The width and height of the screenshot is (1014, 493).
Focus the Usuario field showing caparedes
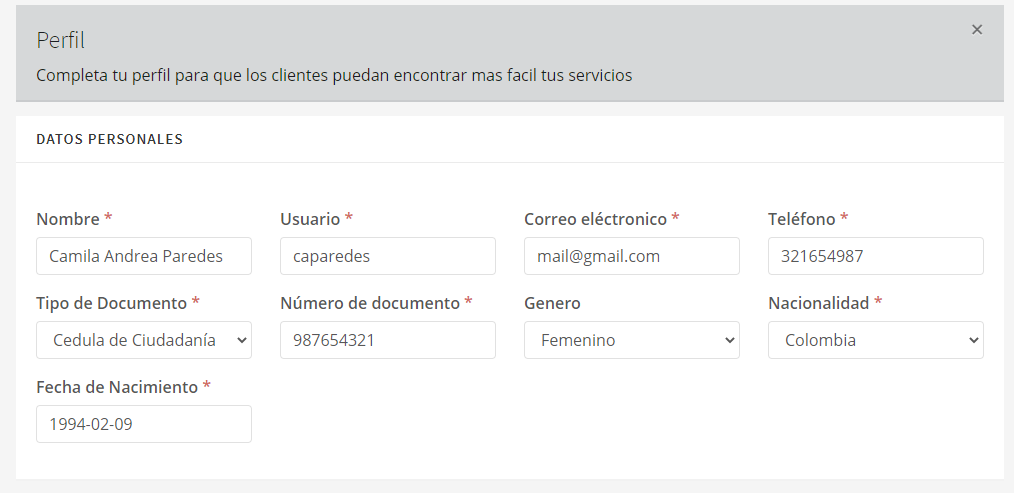coord(387,256)
